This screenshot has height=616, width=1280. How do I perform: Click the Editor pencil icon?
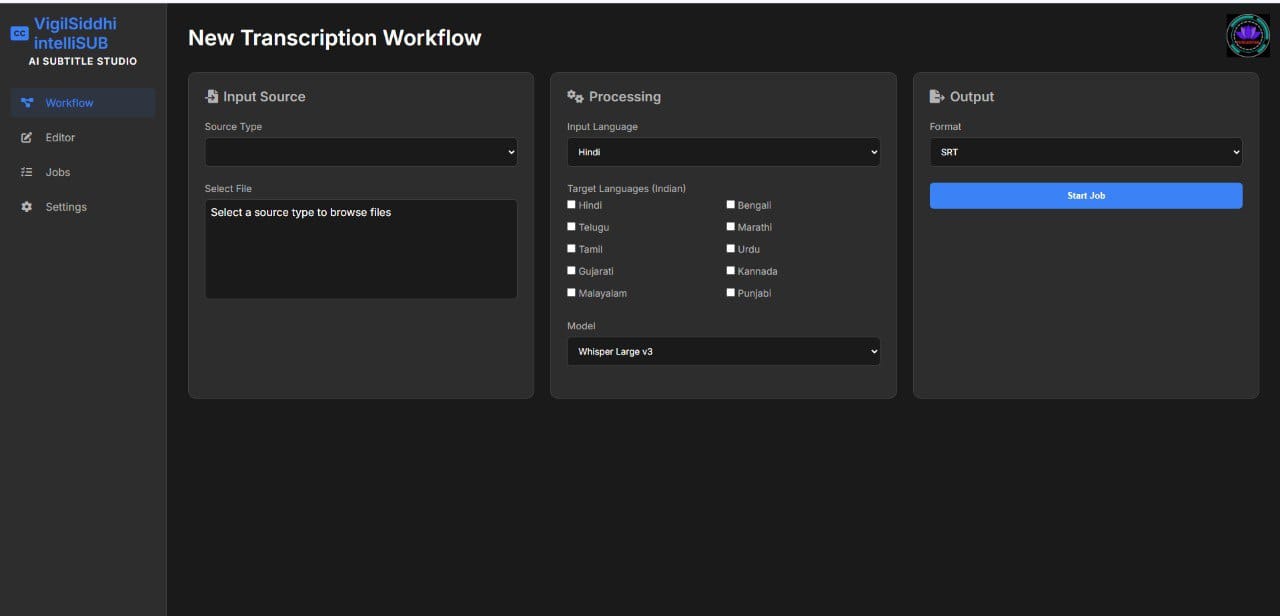click(27, 138)
